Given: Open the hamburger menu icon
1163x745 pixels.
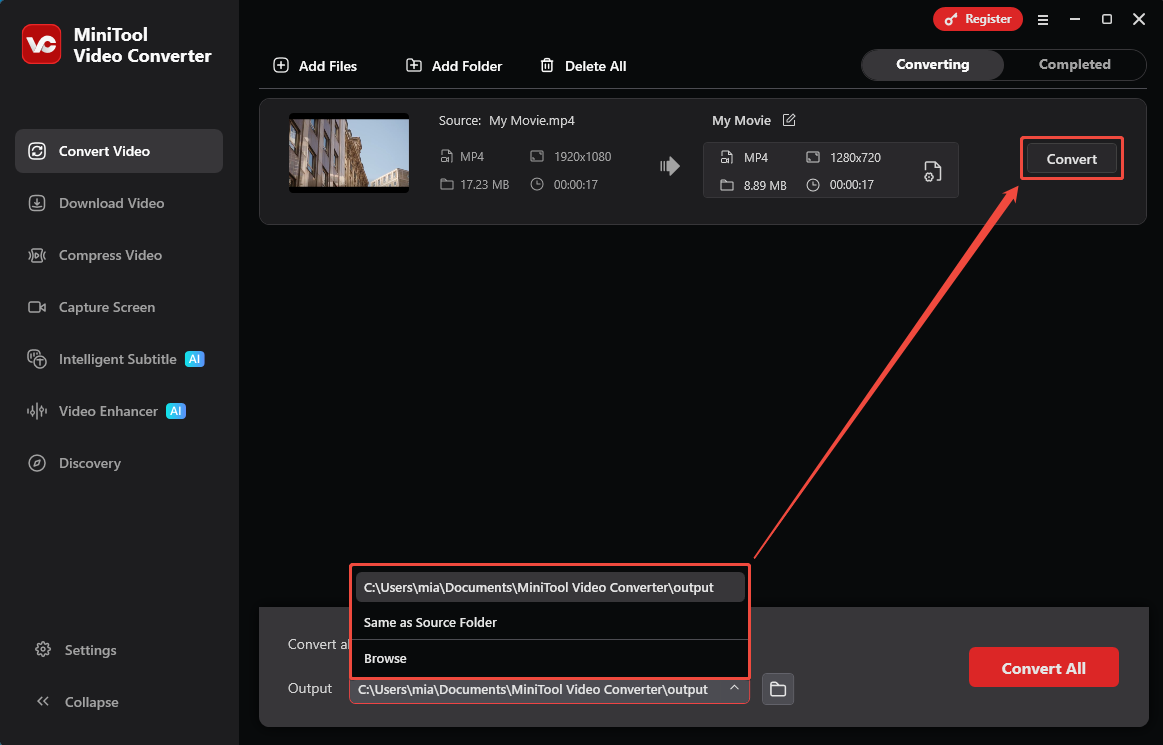Looking at the screenshot, I should [1043, 20].
